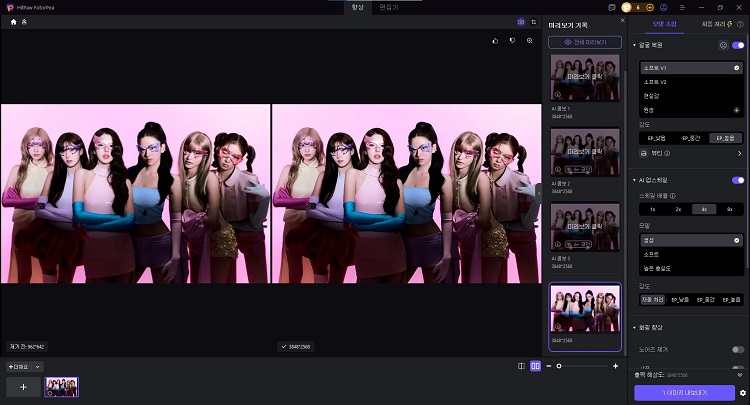The image size is (750, 405).
Task: Open the 자동 처리 tab
Action: pyautogui.click(x=717, y=24)
